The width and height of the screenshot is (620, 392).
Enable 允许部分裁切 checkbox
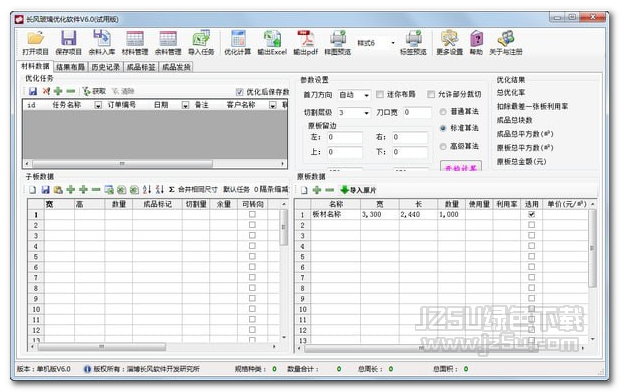pos(431,94)
